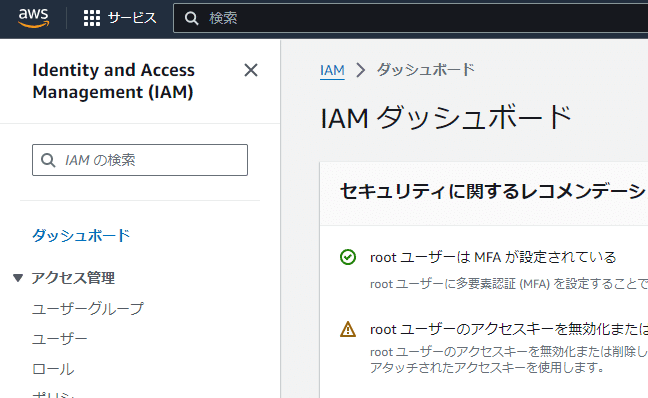Click the green check MFA status icon
Viewport: 648px width, 398px height.
click(x=348, y=257)
